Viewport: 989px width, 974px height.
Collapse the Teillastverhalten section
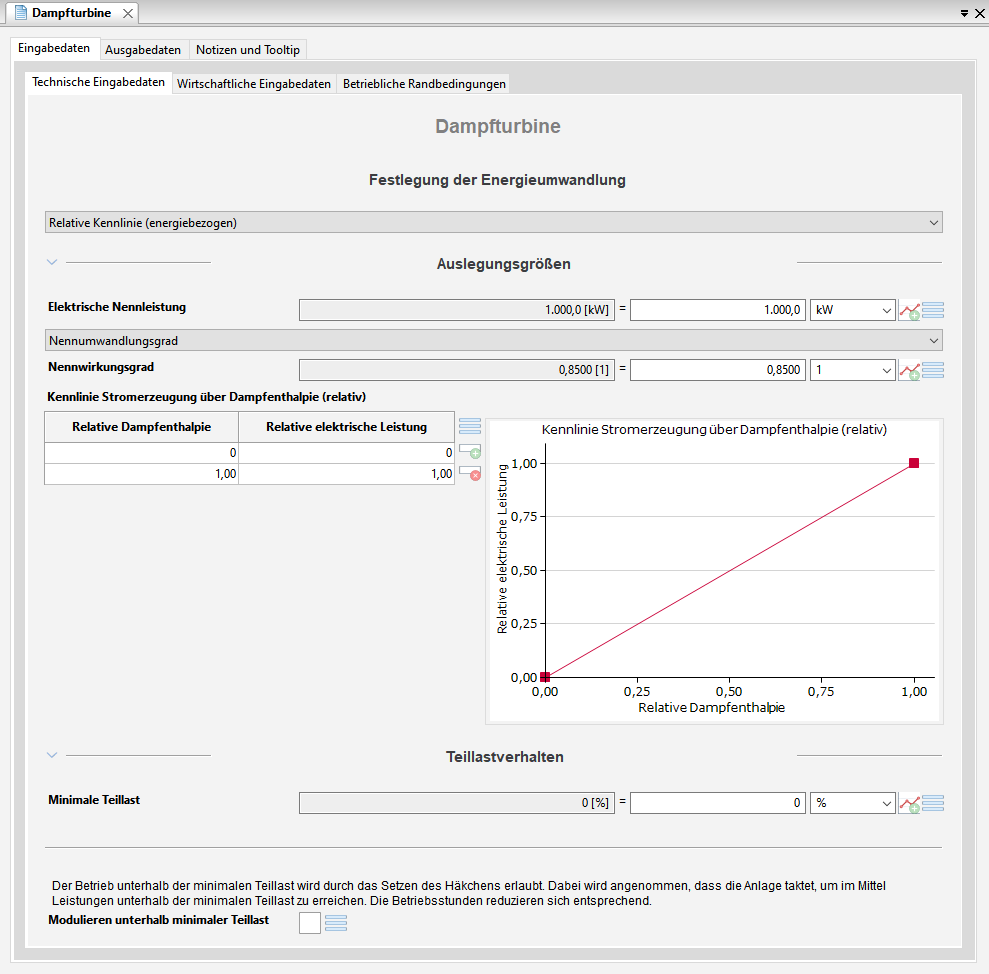click(x=52, y=754)
